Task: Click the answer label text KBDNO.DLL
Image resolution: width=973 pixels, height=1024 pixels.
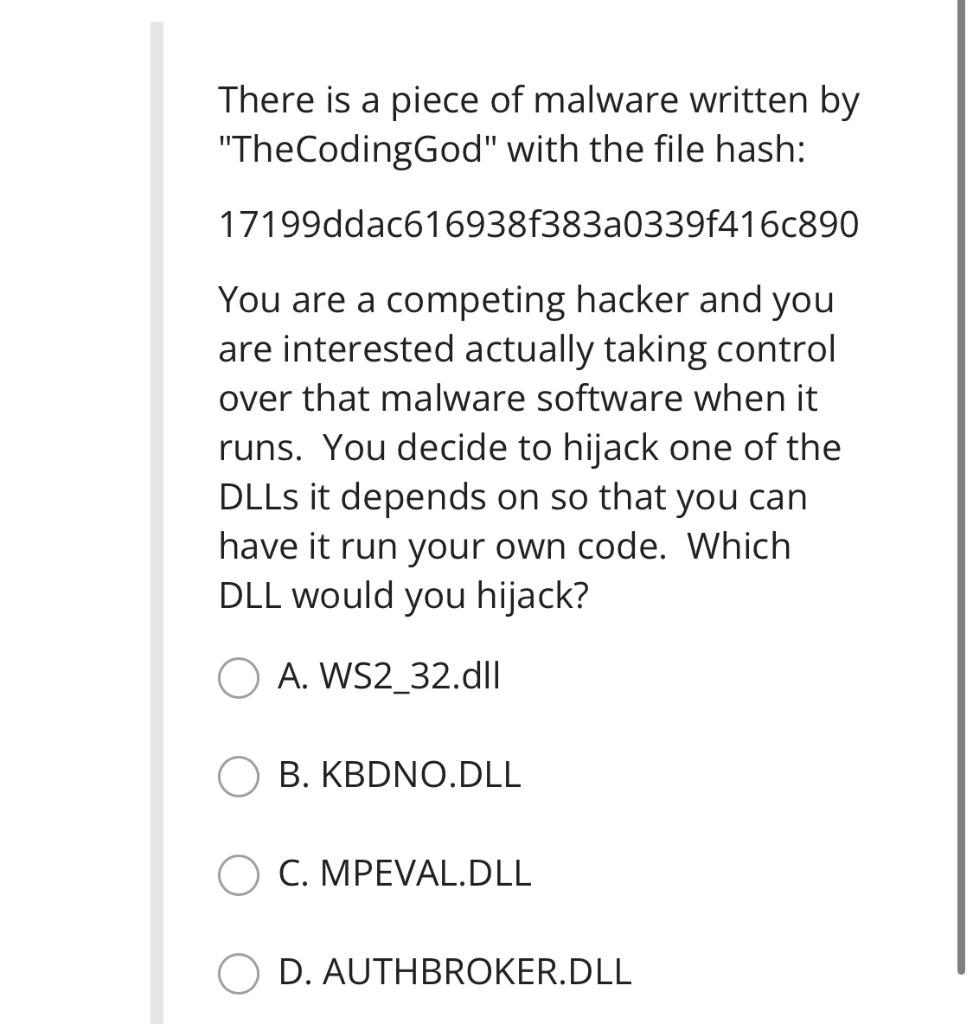Action: (420, 775)
